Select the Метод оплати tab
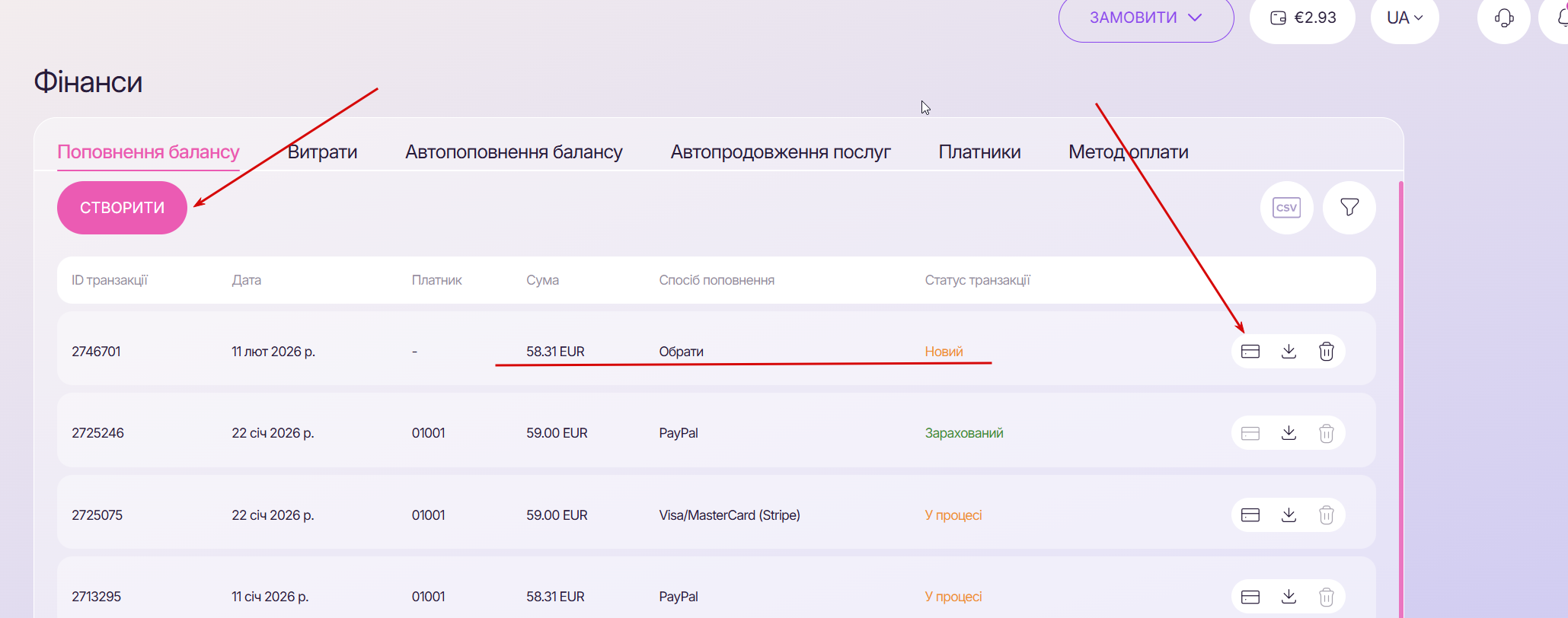Screen dimensions: 1568x618 [x=1128, y=152]
